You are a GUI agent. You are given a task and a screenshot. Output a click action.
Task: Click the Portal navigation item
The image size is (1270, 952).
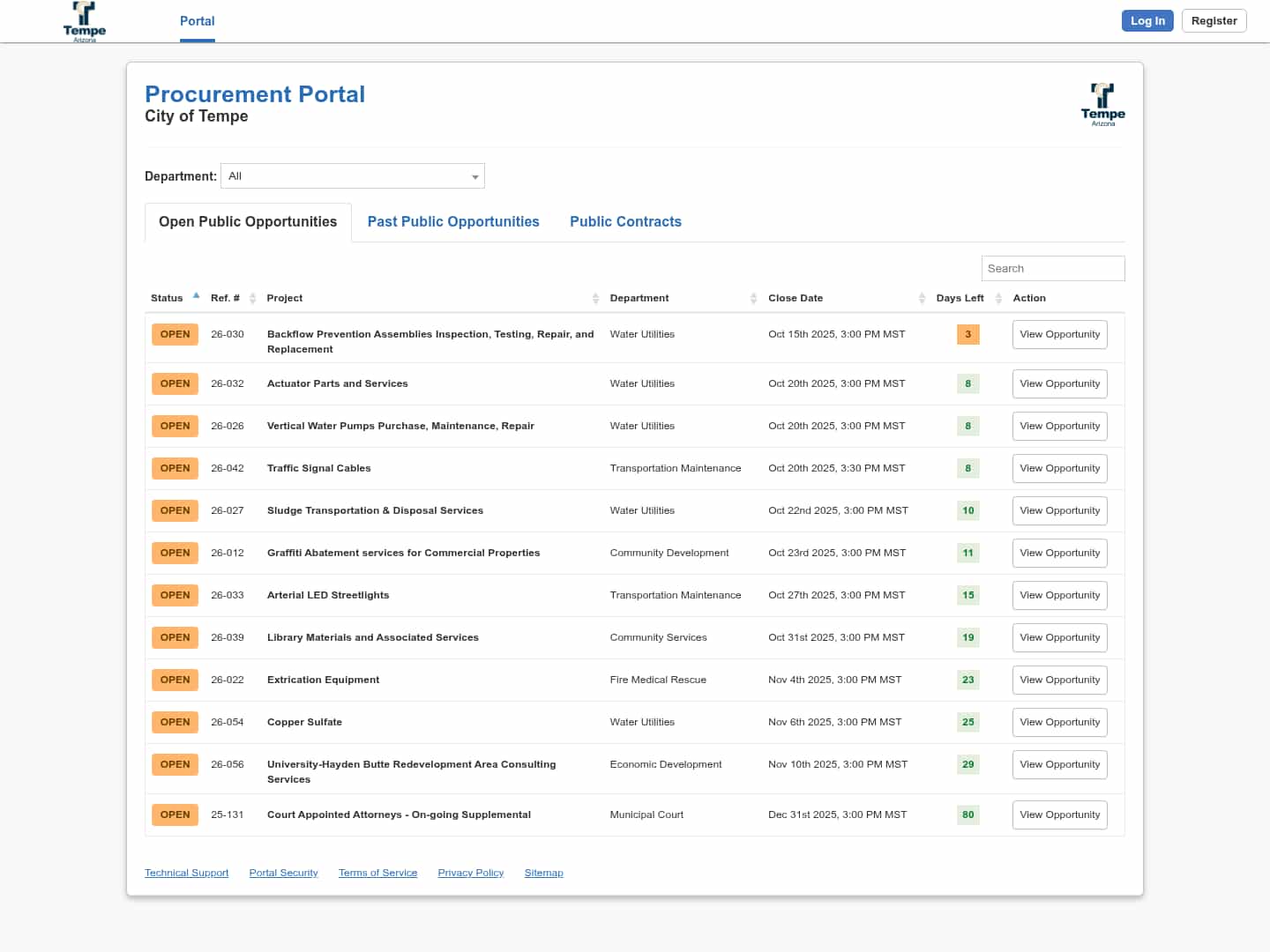coord(198,21)
